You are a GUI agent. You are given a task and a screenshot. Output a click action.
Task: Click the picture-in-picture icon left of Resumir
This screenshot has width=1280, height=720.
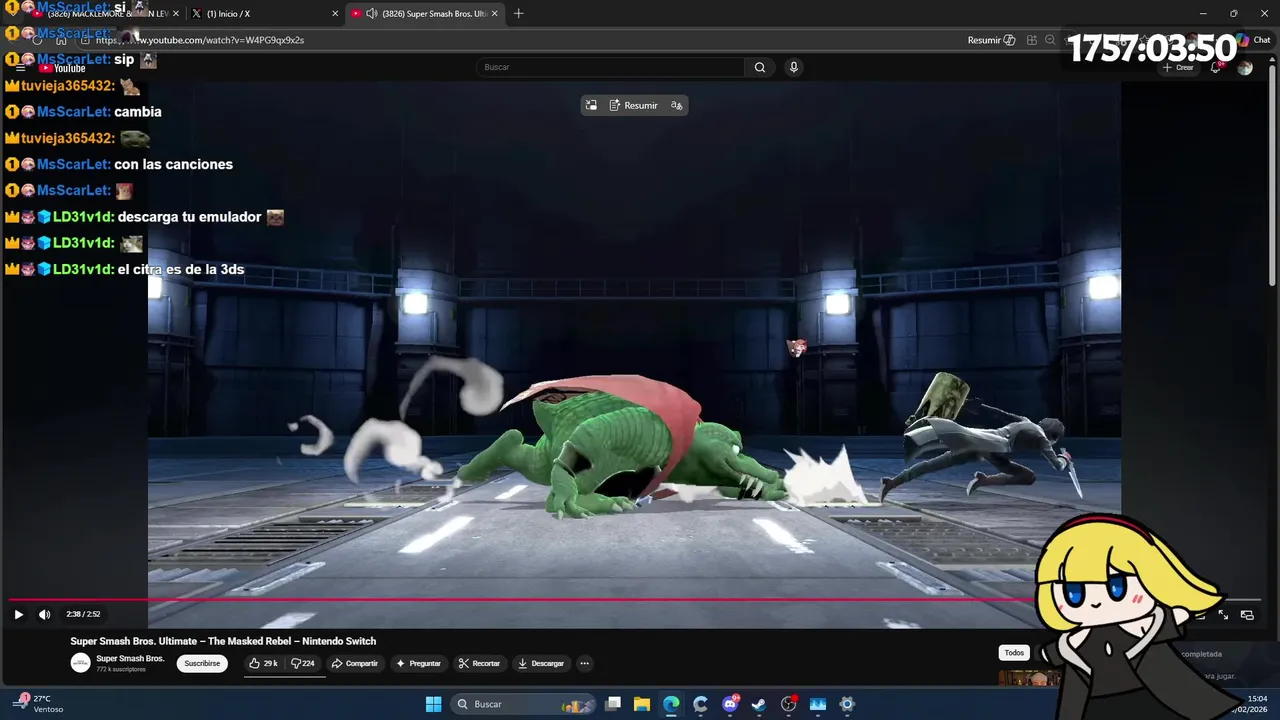point(591,105)
